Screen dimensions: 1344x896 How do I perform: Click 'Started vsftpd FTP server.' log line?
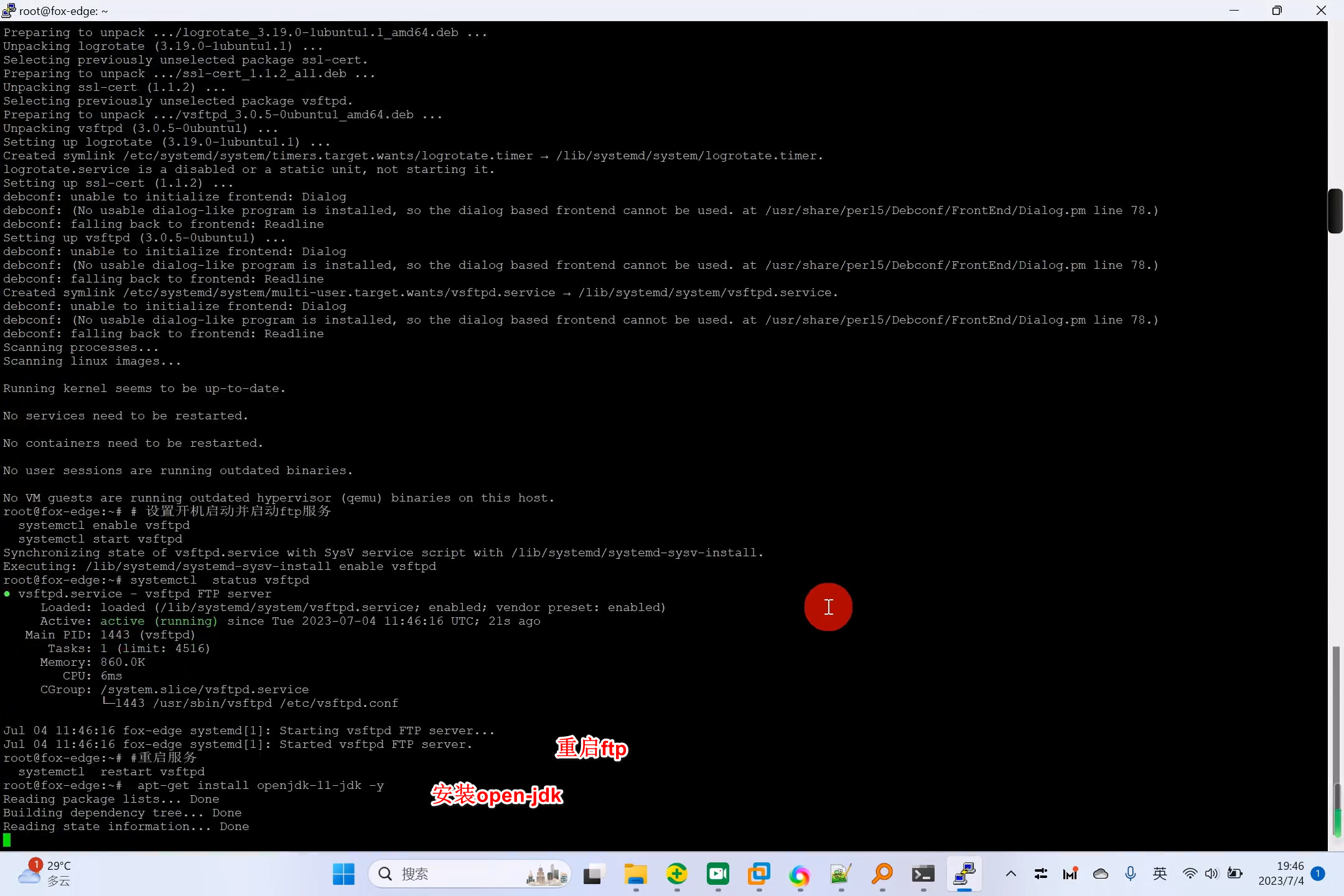(x=376, y=744)
